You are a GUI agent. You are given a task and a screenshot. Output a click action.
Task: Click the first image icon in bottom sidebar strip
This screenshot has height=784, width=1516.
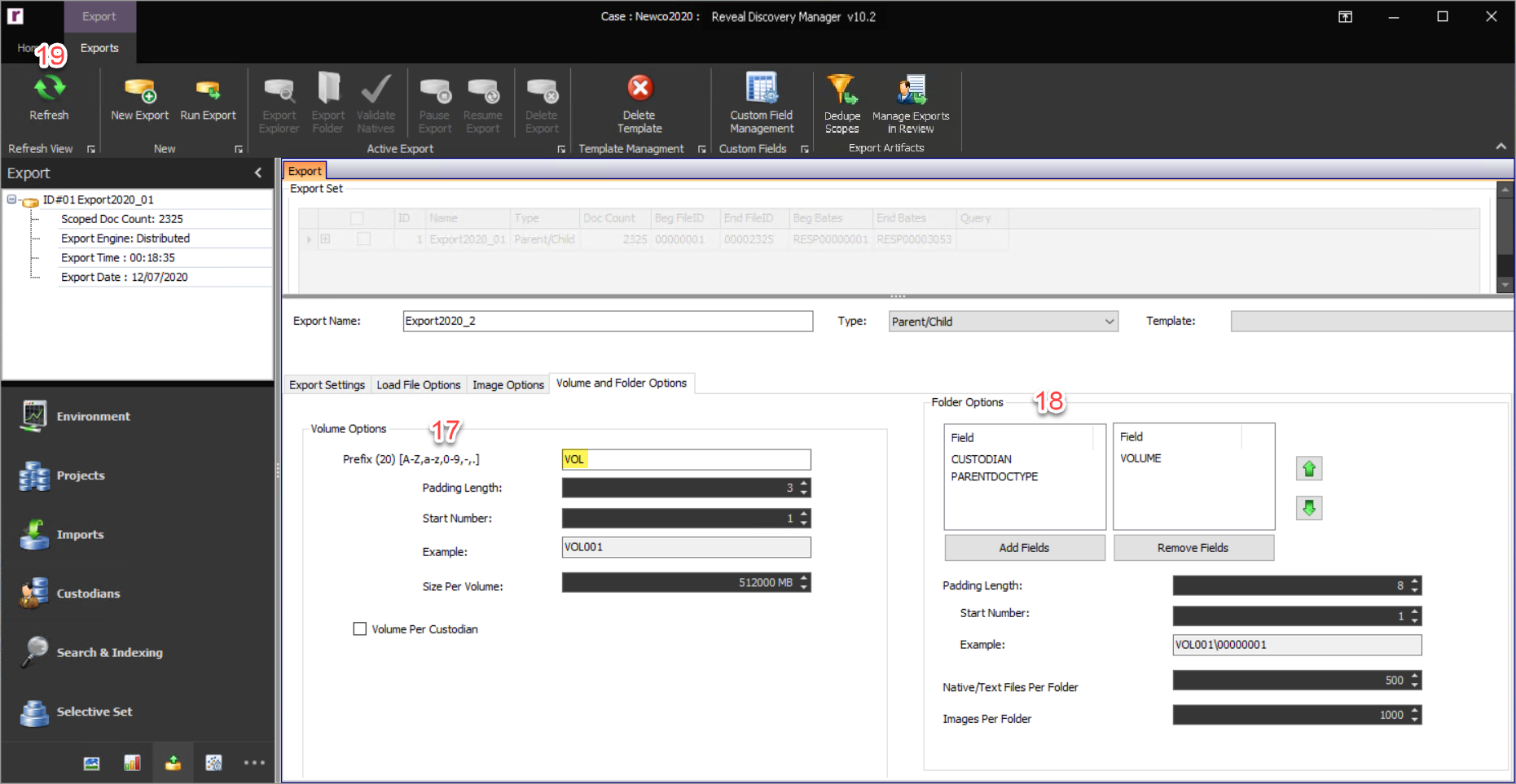pyautogui.click(x=91, y=763)
